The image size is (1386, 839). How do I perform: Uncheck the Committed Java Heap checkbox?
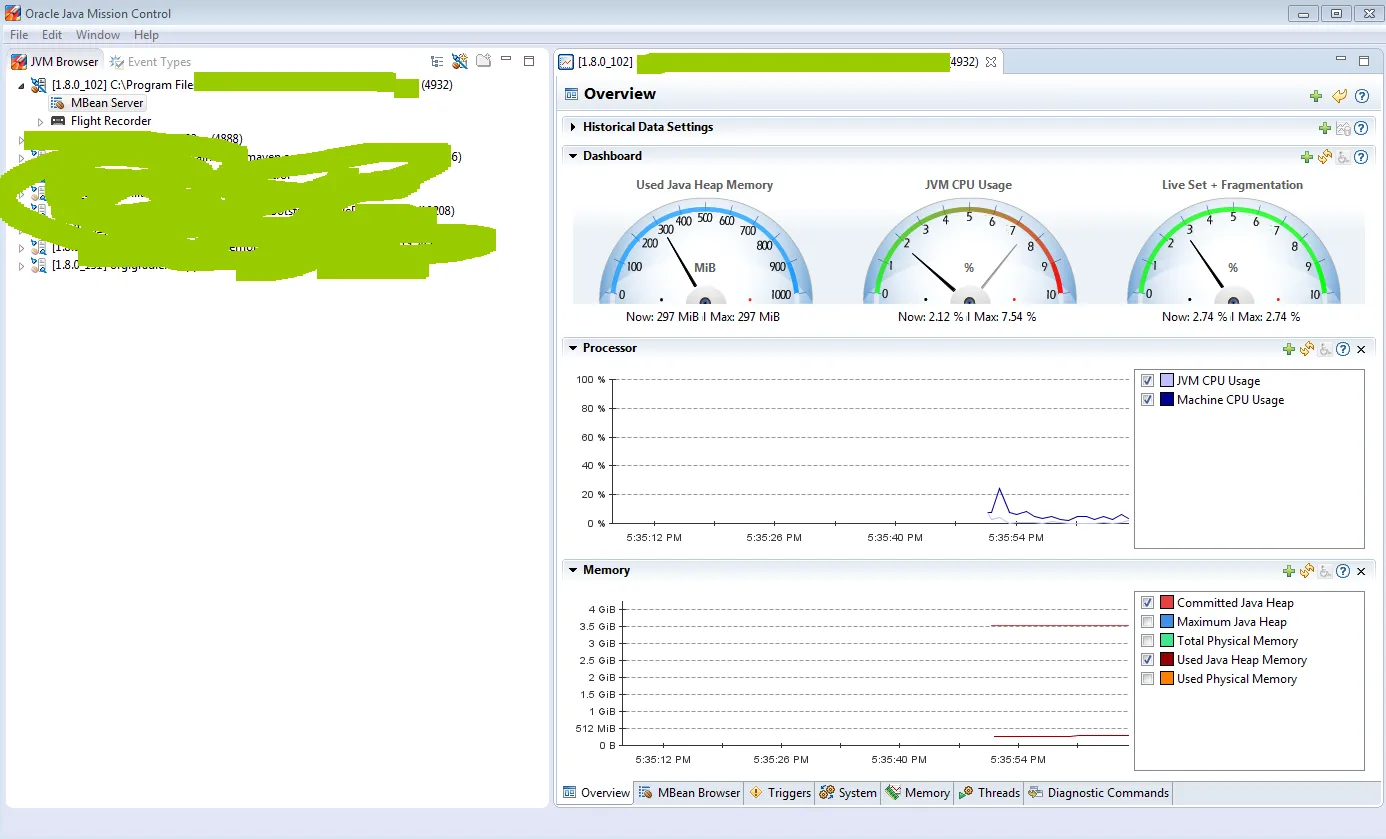click(1148, 603)
